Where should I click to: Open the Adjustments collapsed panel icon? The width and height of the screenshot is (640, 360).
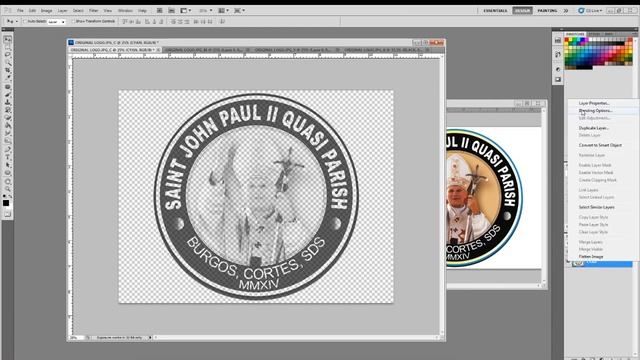click(558, 69)
